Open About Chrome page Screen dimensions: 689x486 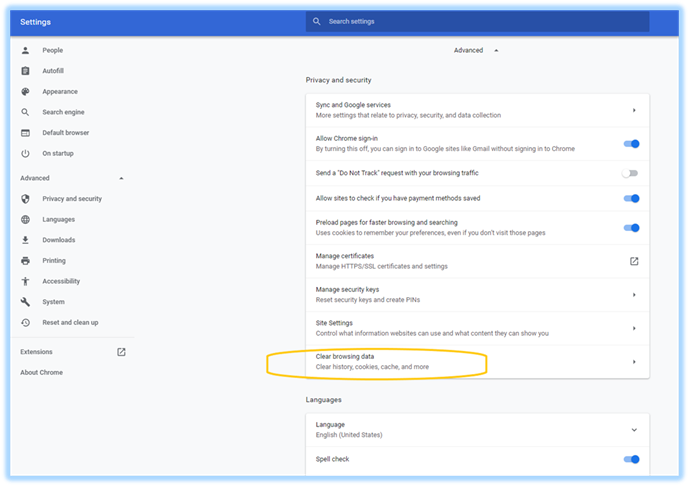(x=41, y=373)
